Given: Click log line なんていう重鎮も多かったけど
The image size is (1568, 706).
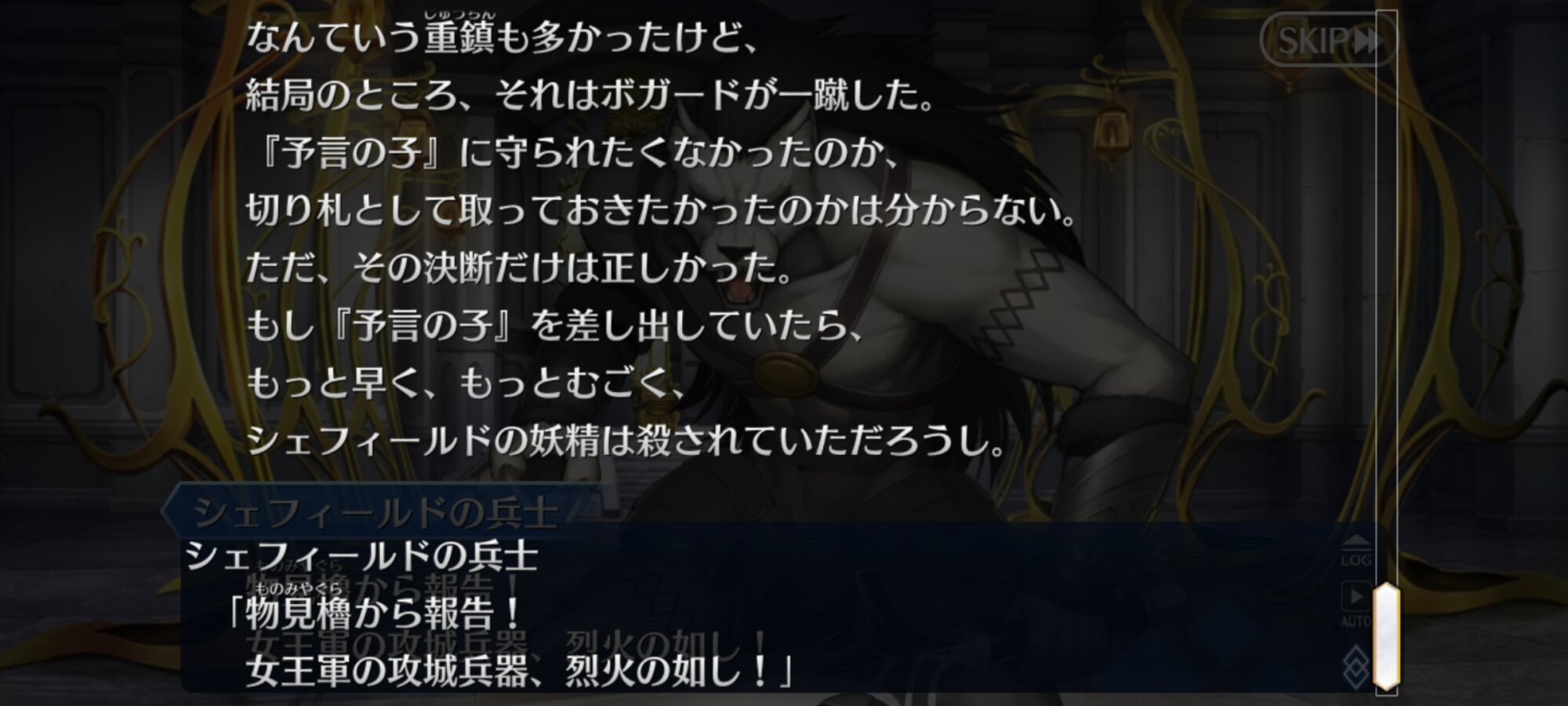Looking at the screenshot, I should tap(503, 39).
